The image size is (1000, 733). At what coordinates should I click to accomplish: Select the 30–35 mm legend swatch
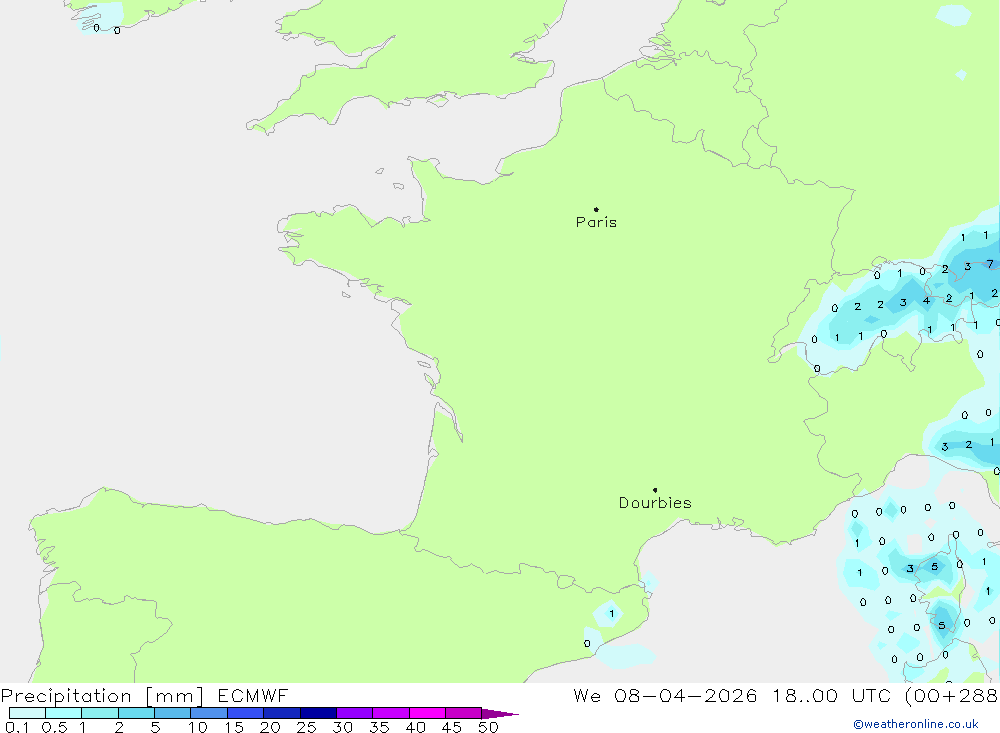pyautogui.click(x=355, y=713)
